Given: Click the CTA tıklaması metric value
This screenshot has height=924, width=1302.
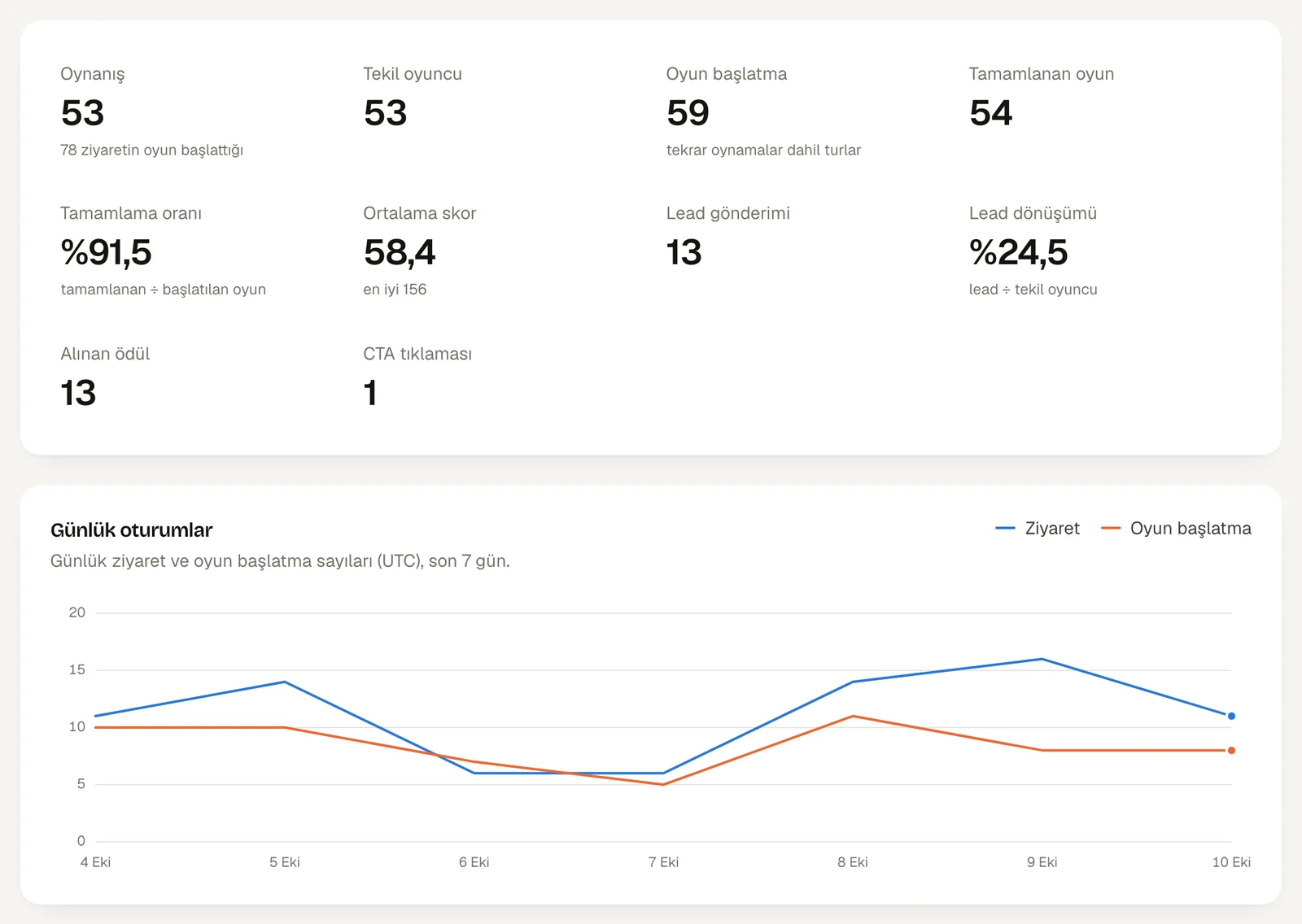Looking at the screenshot, I should (x=370, y=394).
